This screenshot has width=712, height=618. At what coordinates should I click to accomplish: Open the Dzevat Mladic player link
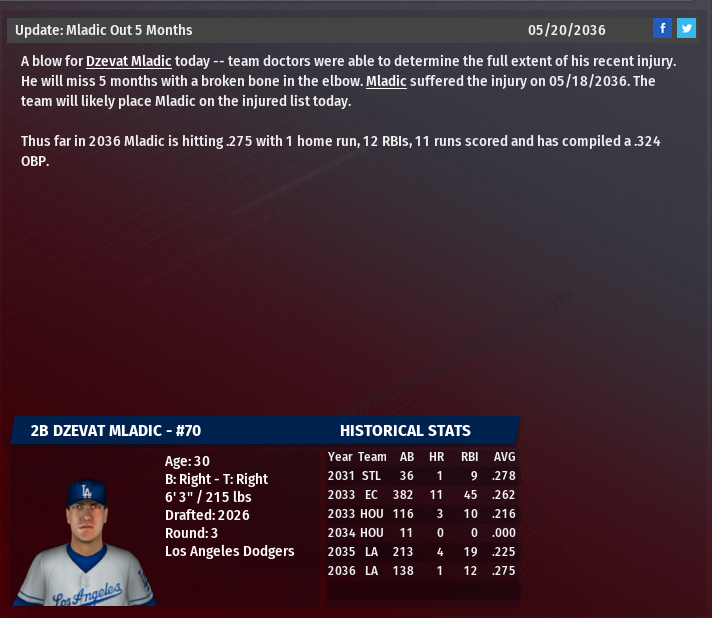pos(129,62)
